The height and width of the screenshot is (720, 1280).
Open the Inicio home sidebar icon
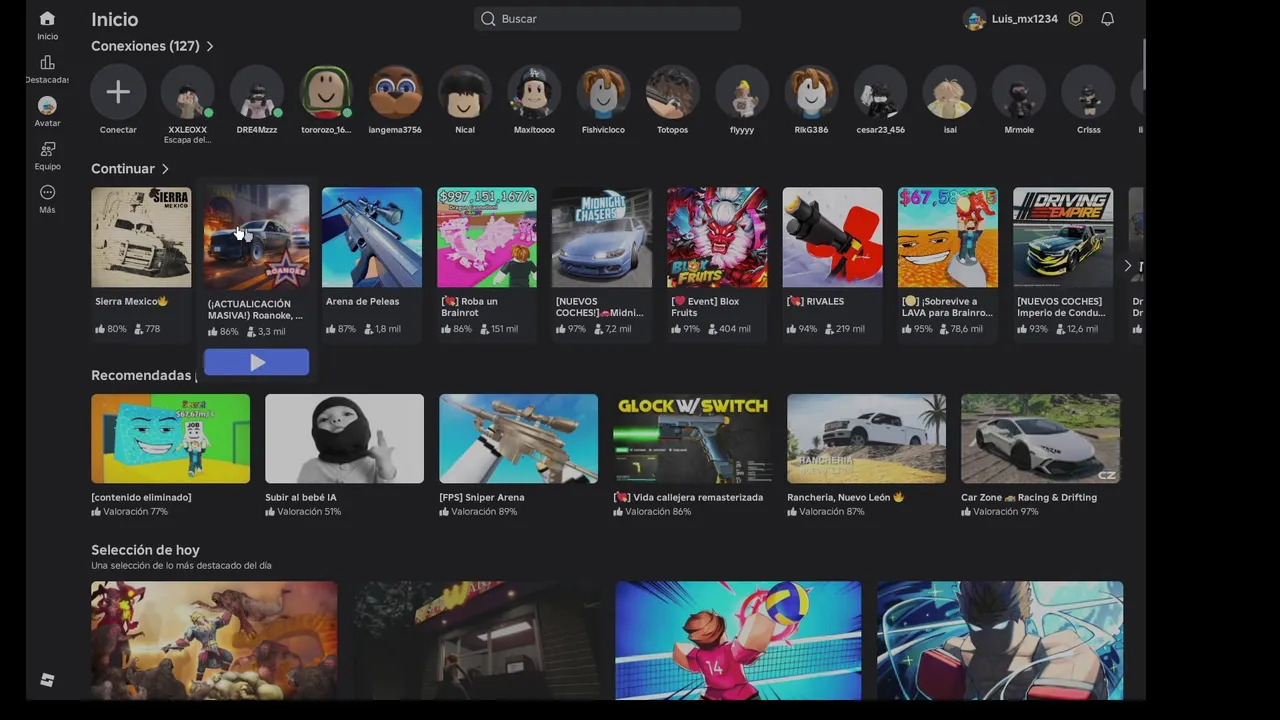47,19
